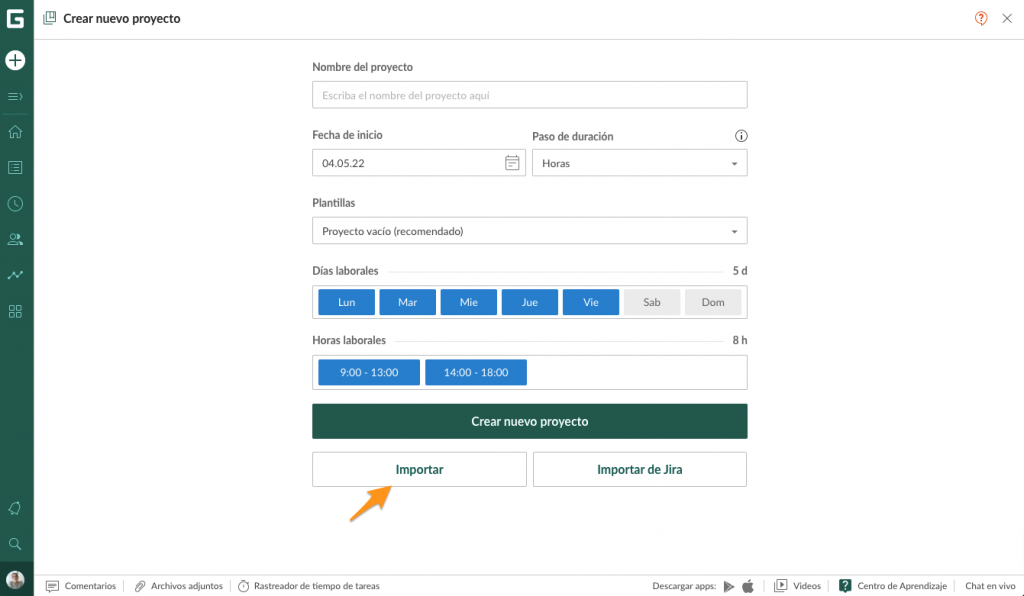Click the plus icon in the sidebar
The image size is (1024, 596).
[15, 61]
